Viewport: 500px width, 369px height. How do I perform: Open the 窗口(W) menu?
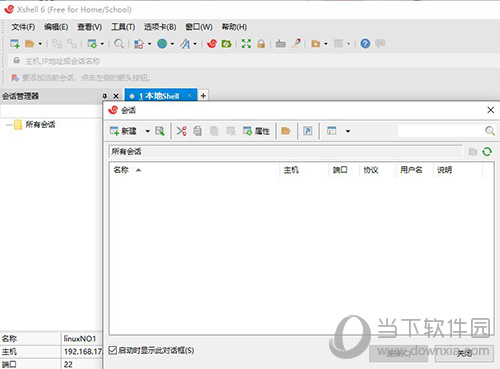[x=199, y=27]
